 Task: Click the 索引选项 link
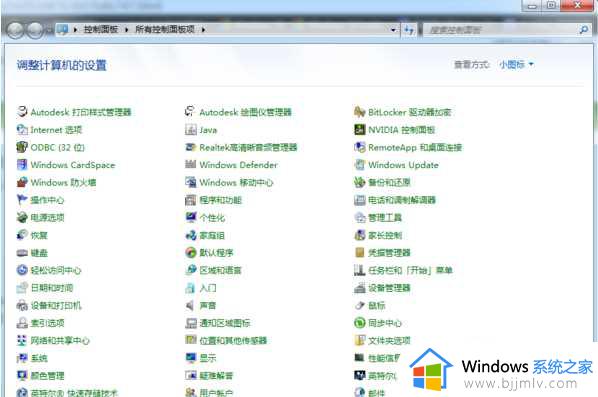pyautogui.click(x=47, y=323)
